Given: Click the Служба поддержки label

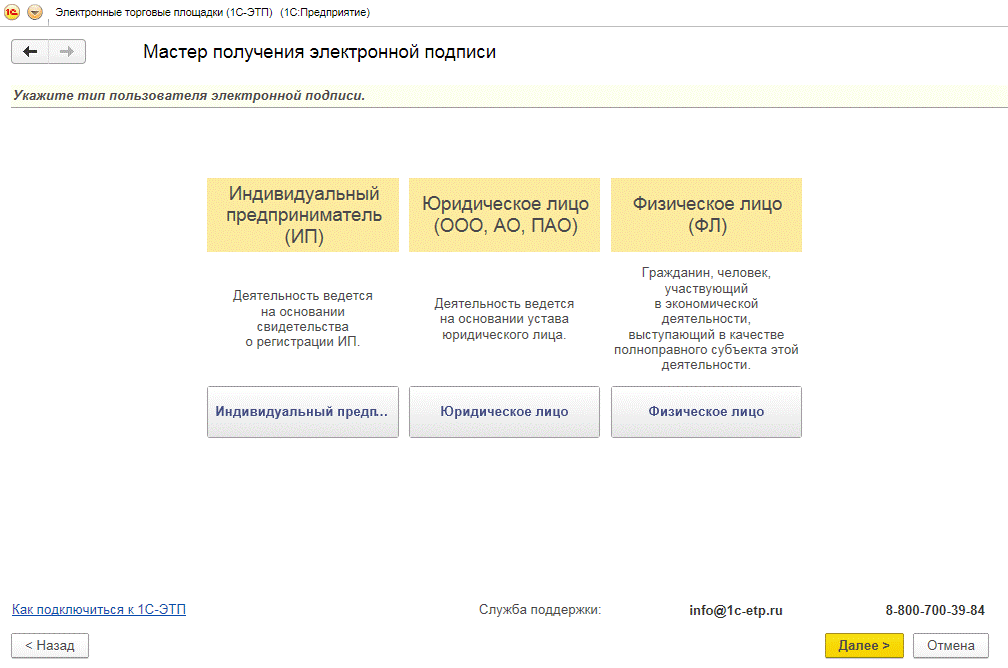Looking at the screenshot, I should [540, 609].
